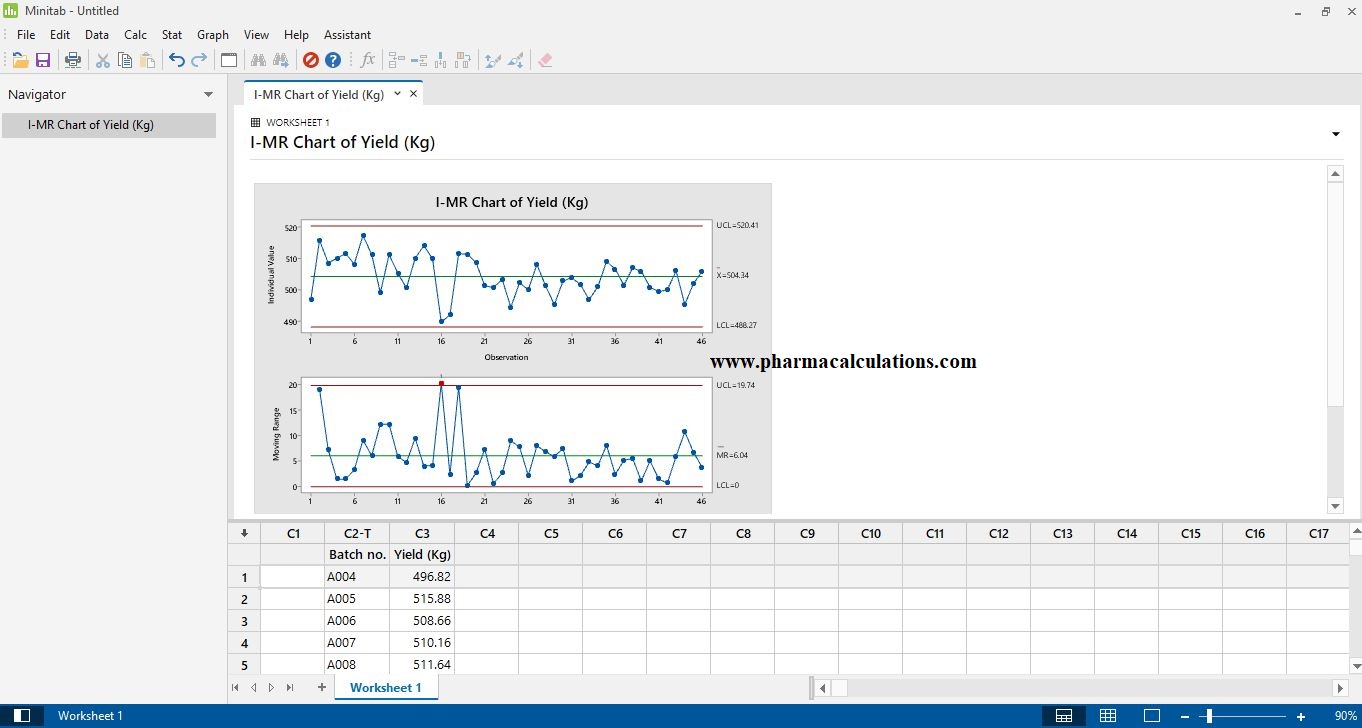The height and width of the screenshot is (728, 1362).
Task: Open Help via the blue question mark icon
Action: 333,60
